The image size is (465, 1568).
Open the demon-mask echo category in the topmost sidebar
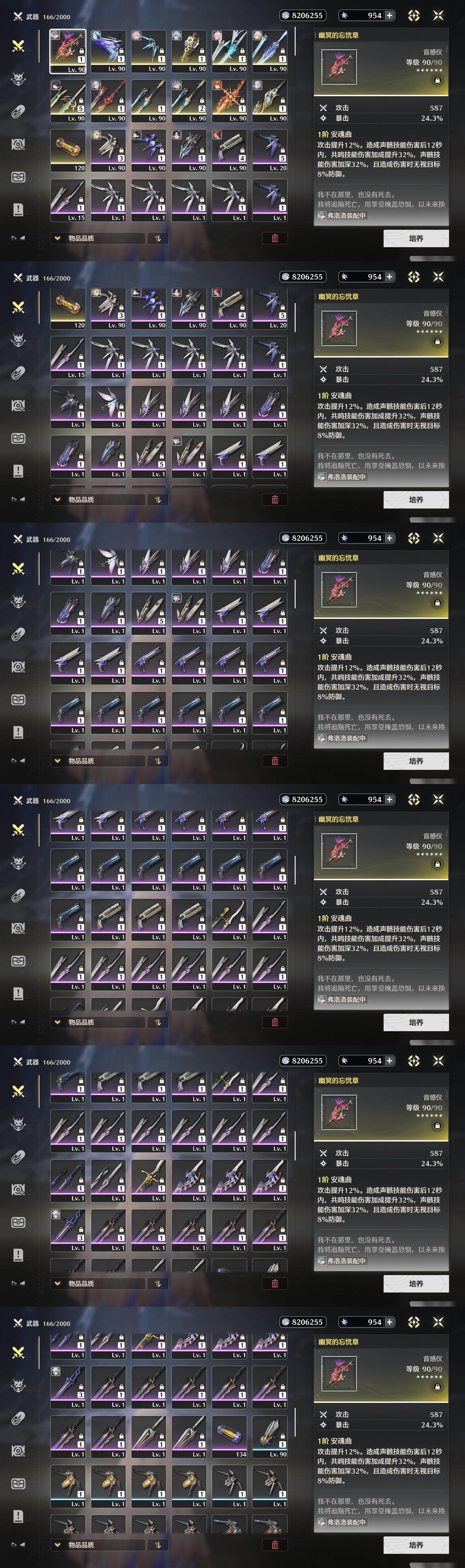click(x=18, y=78)
